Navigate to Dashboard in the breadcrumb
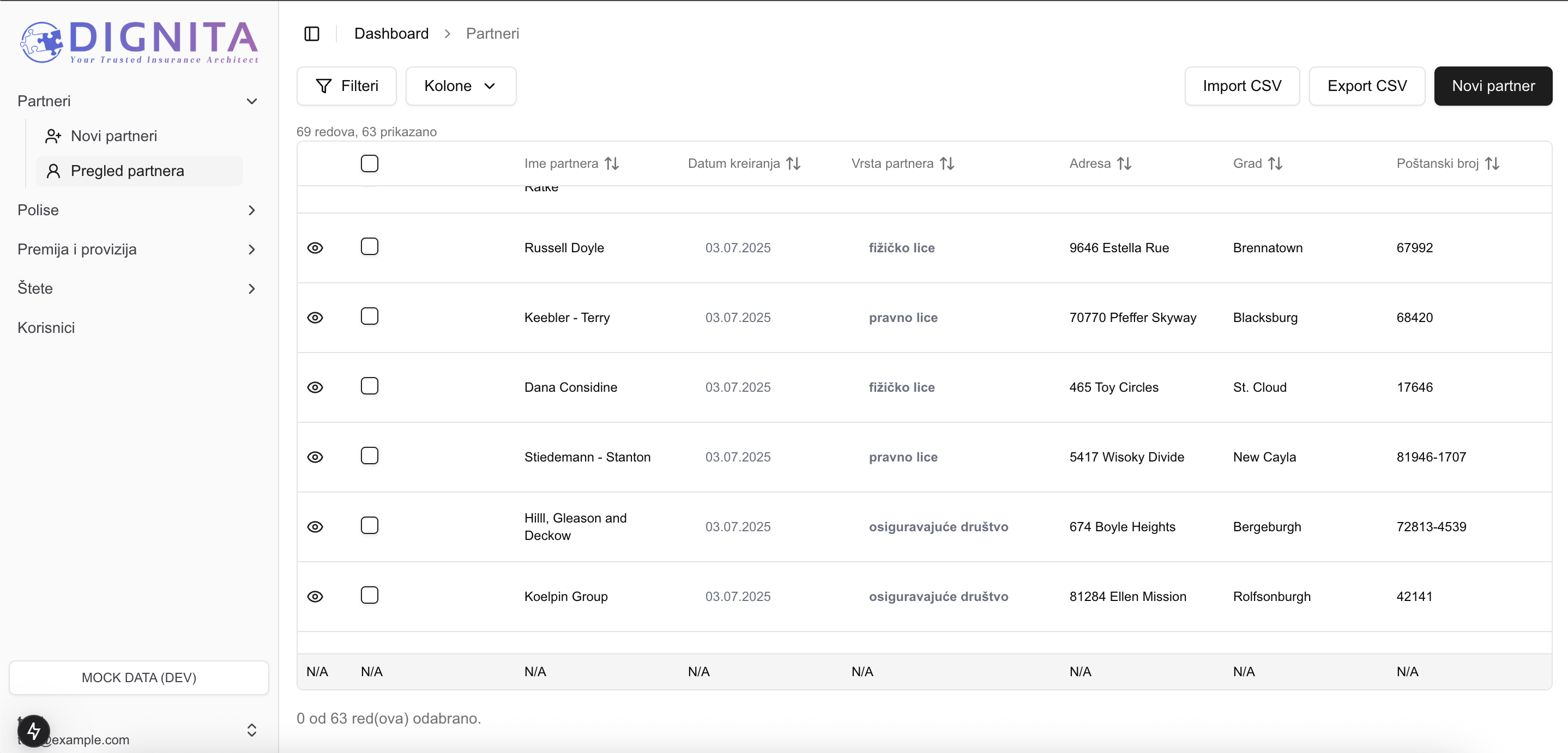The width and height of the screenshot is (1568, 753). point(391,33)
